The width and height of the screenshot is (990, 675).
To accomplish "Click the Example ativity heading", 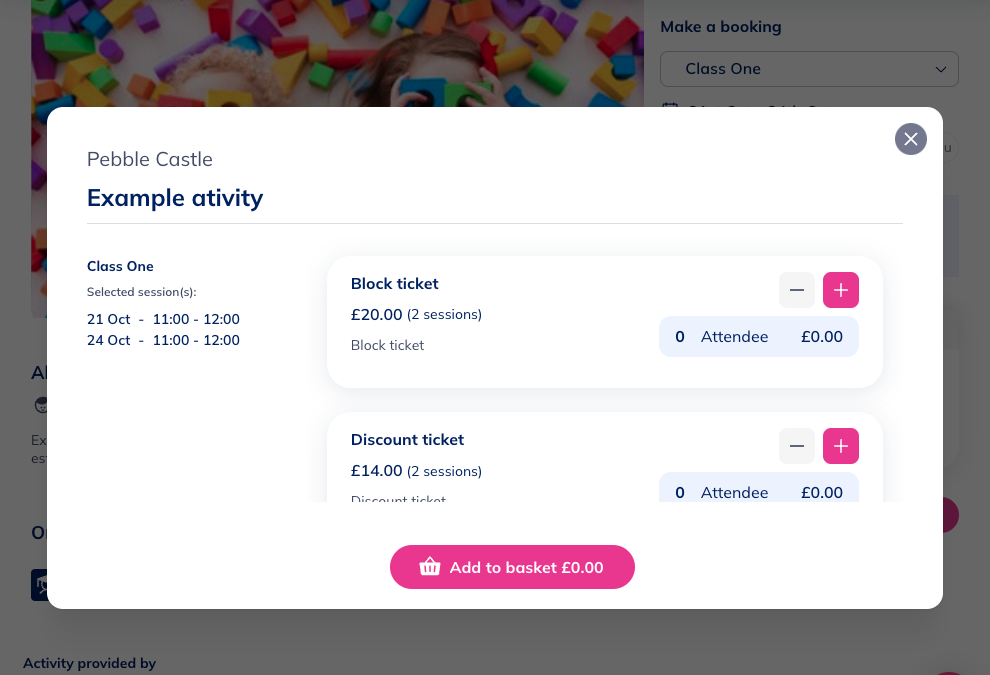I will click(175, 198).
